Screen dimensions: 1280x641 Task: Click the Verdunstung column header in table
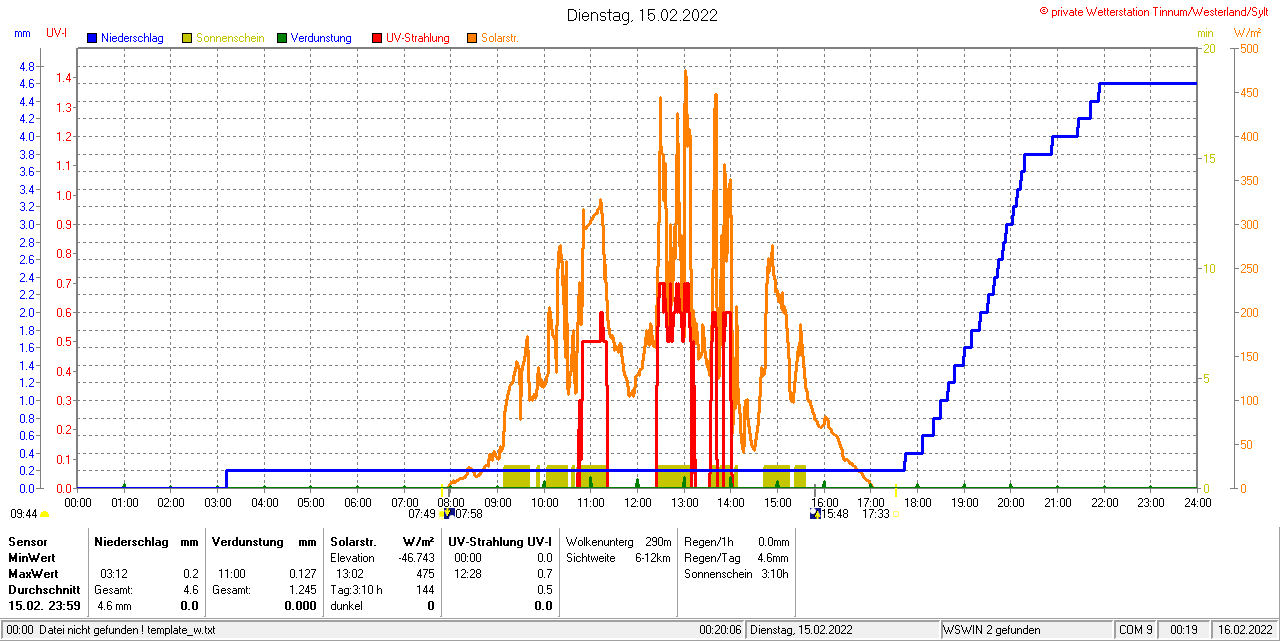(249, 541)
